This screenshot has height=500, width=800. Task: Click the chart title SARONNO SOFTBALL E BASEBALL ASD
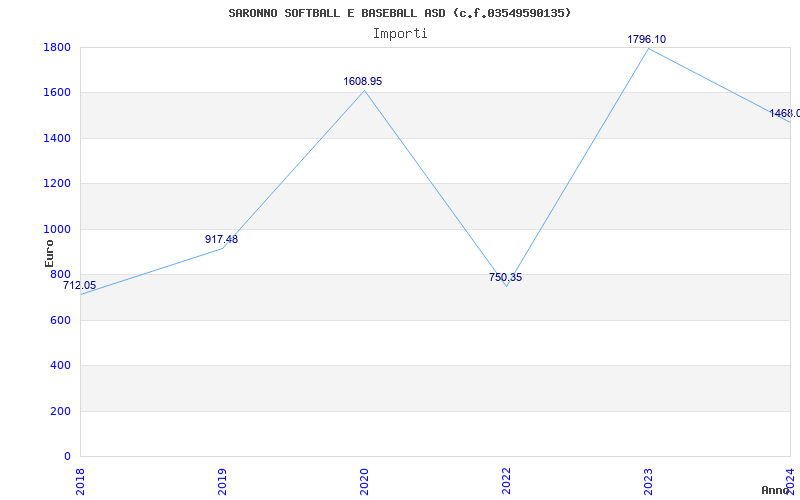point(400,13)
